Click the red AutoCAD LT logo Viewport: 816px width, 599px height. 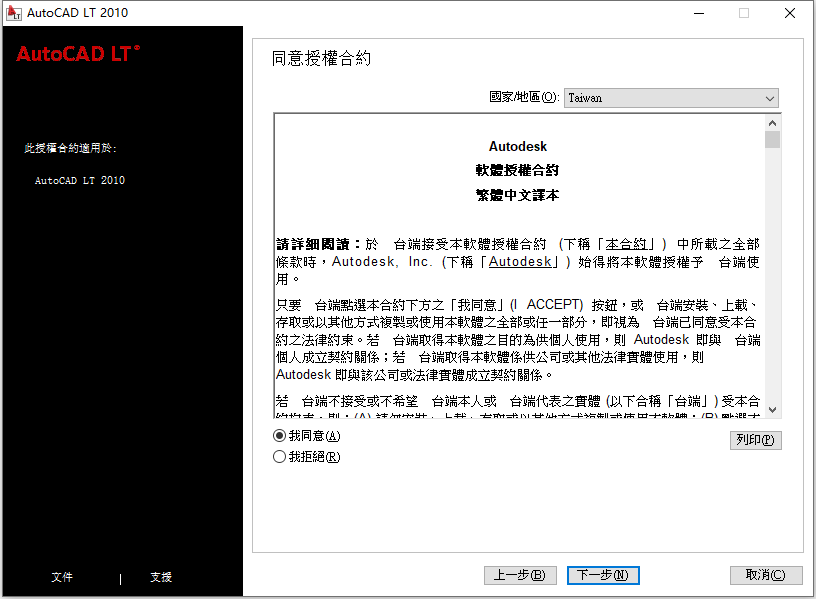[78, 54]
